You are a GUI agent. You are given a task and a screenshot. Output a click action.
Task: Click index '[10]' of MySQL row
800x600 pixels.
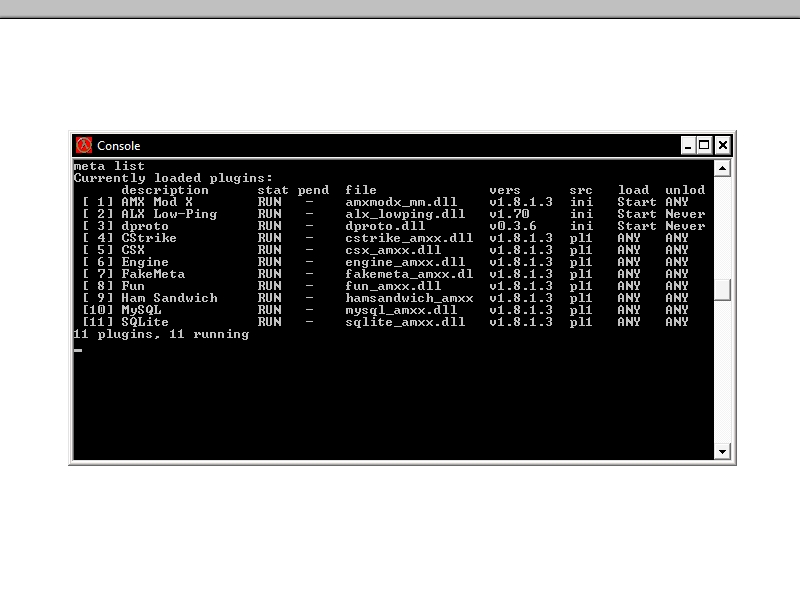[x=97, y=310]
